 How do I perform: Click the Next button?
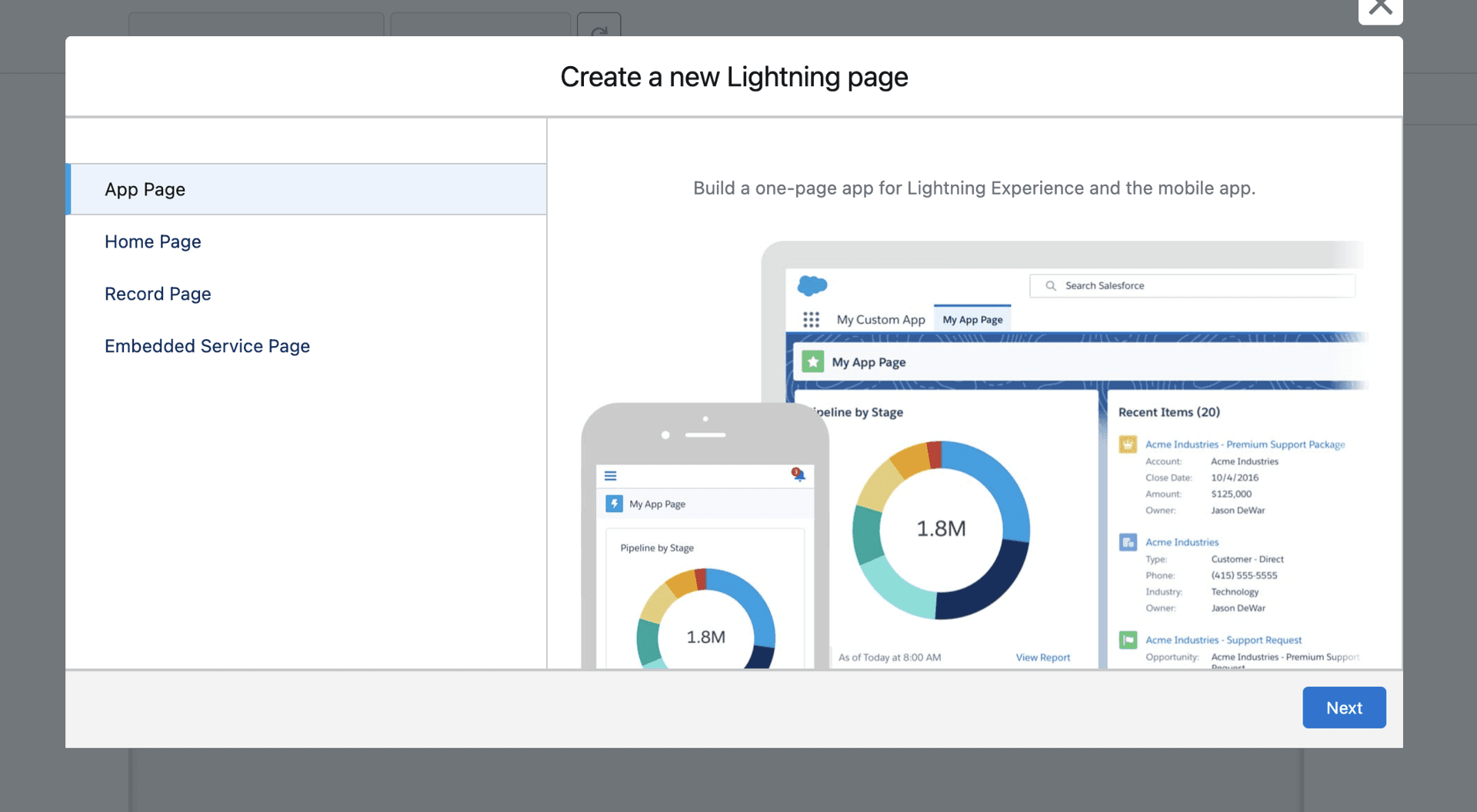click(x=1343, y=707)
